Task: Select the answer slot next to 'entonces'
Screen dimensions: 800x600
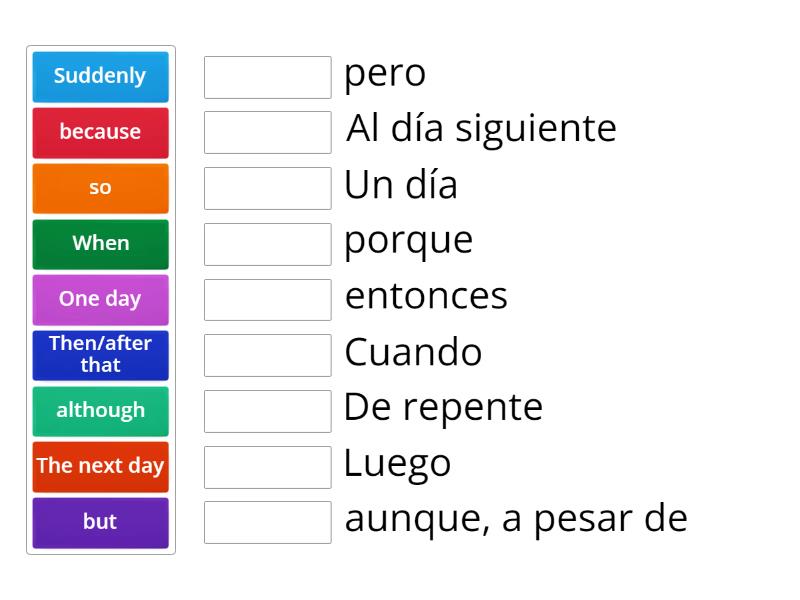Action: click(267, 299)
